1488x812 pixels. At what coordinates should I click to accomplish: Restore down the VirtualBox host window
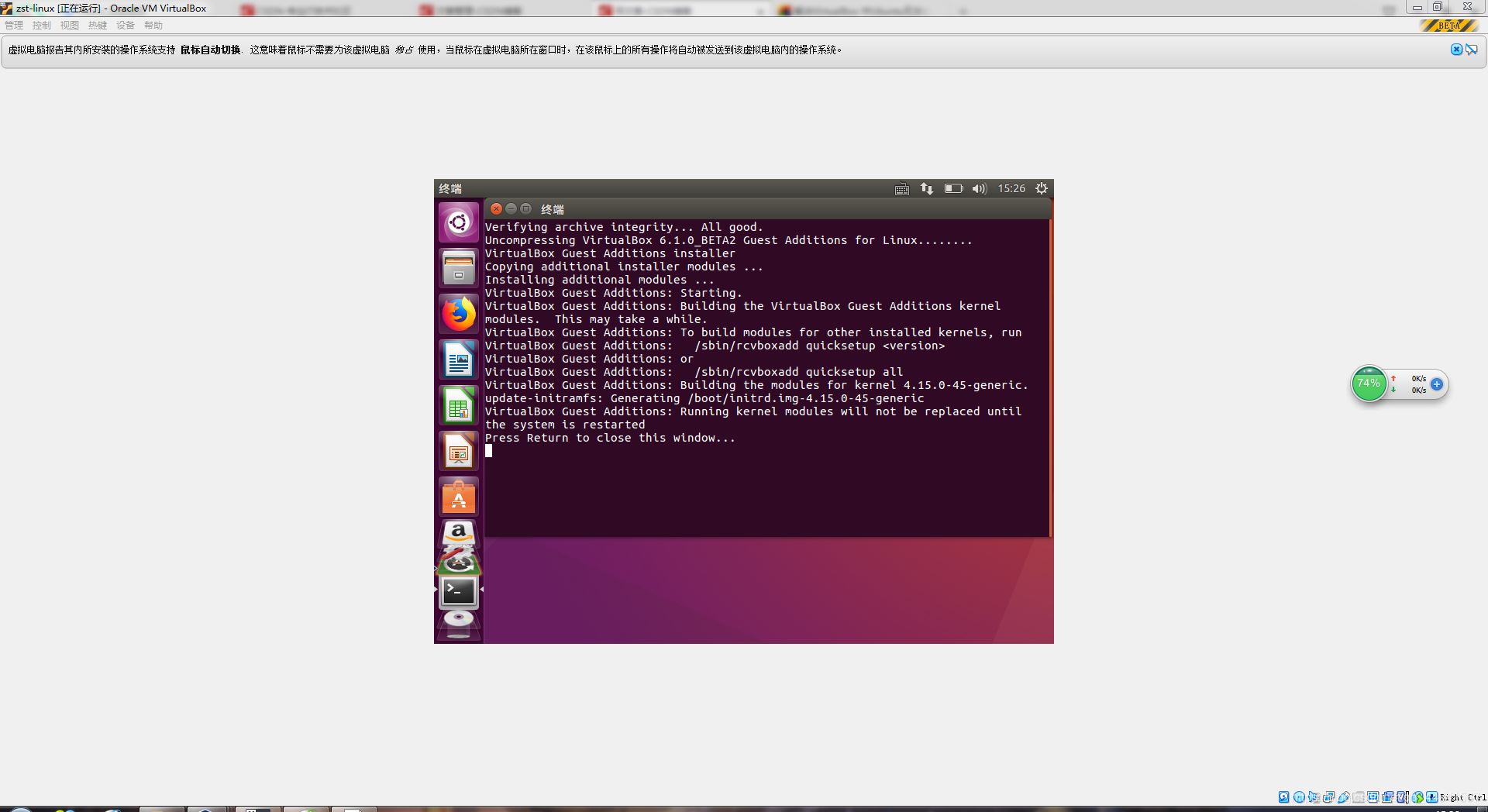pyautogui.click(x=1438, y=7)
